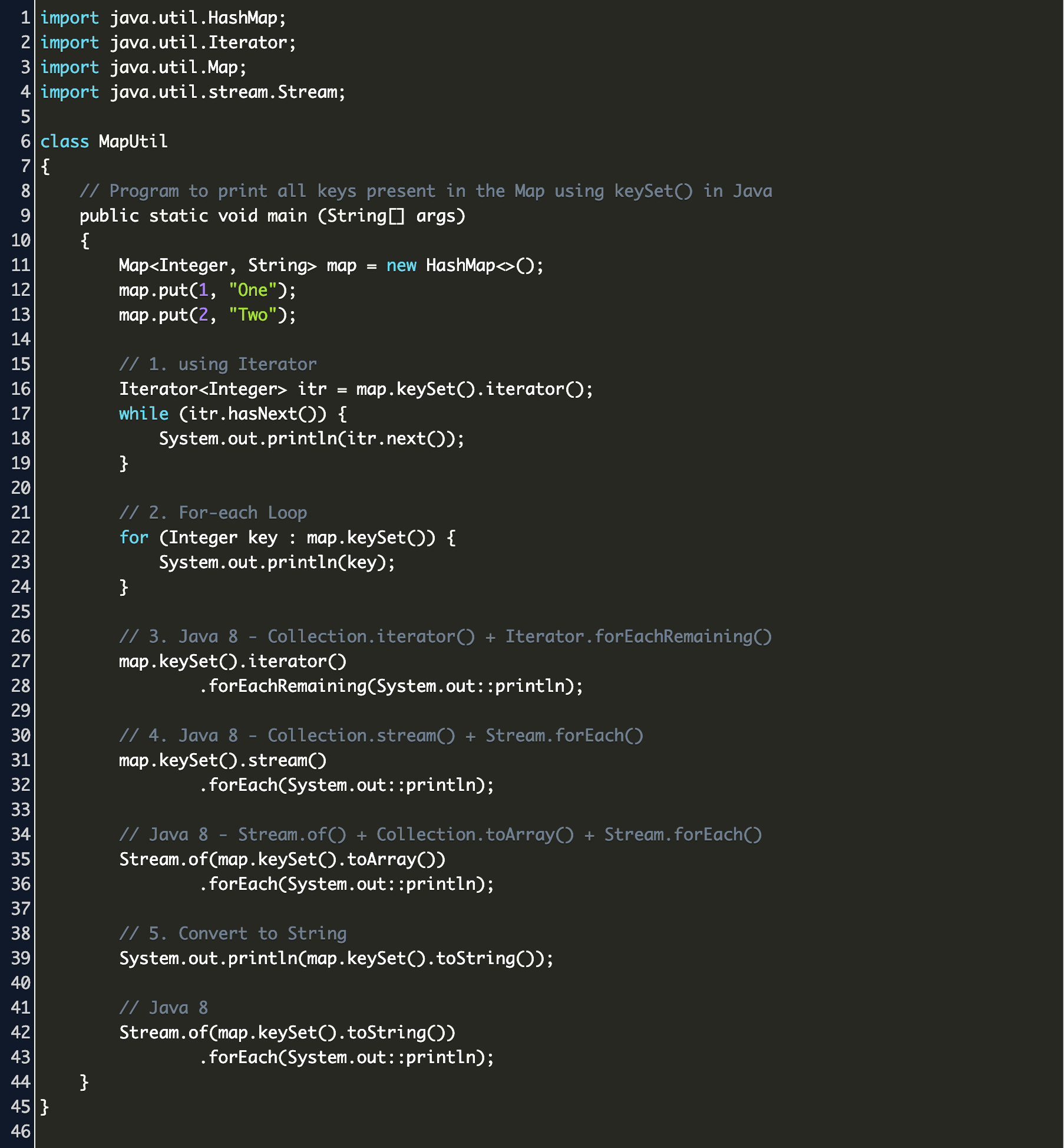This screenshot has width=1064, height=1148.
Task: Click the 'class MapUtil' declaration
Action: pyautogui.click(x=104, y=141)
